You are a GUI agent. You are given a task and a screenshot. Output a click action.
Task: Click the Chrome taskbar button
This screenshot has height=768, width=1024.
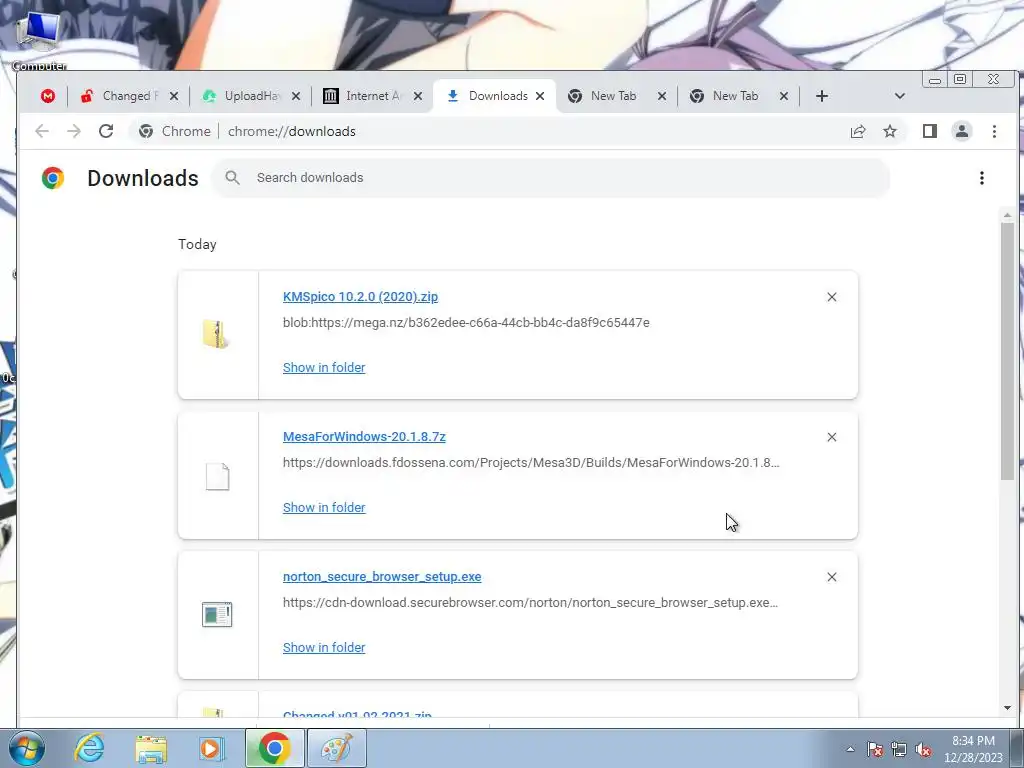pos(274,748)
